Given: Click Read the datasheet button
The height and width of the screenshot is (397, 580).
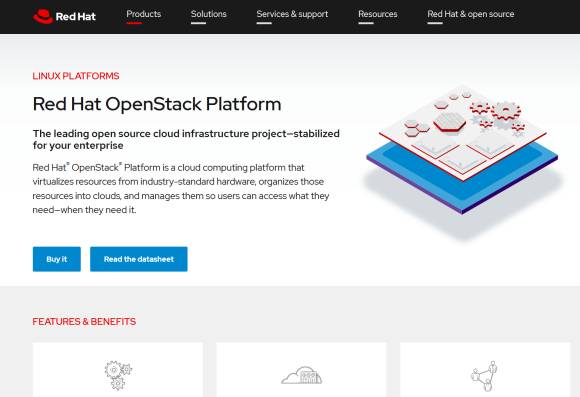Looking at the screenshot, I should coord(139,259).
